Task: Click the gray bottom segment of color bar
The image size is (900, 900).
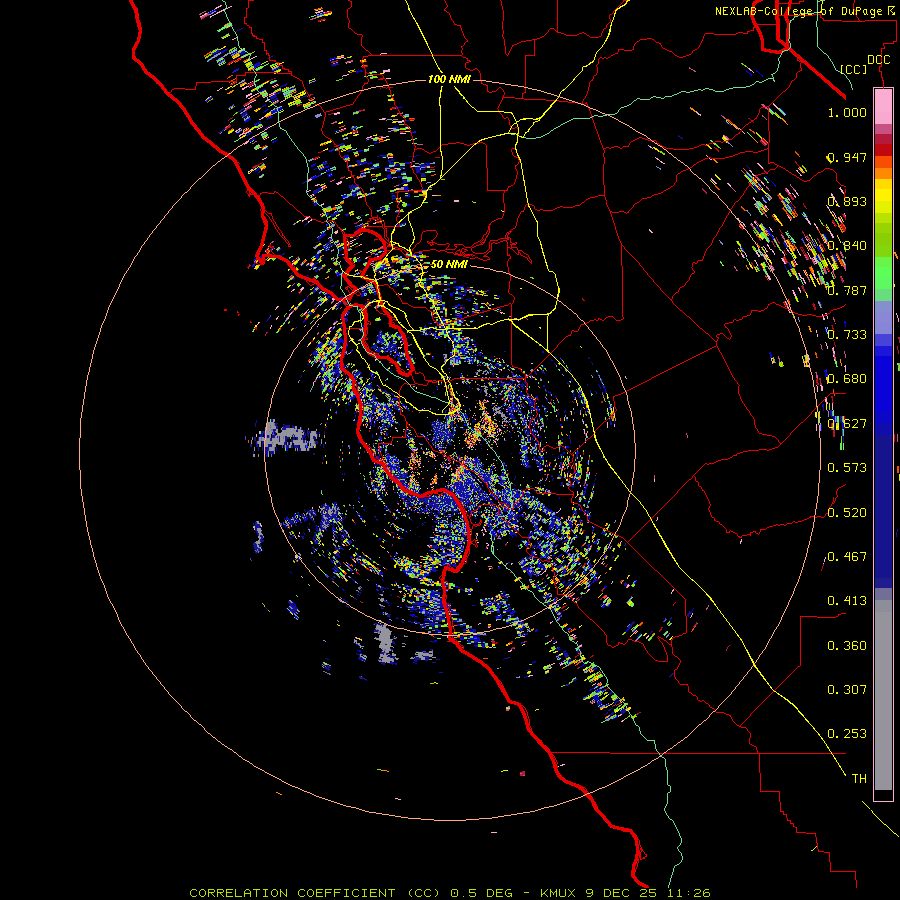Action: tap(883, 695)
